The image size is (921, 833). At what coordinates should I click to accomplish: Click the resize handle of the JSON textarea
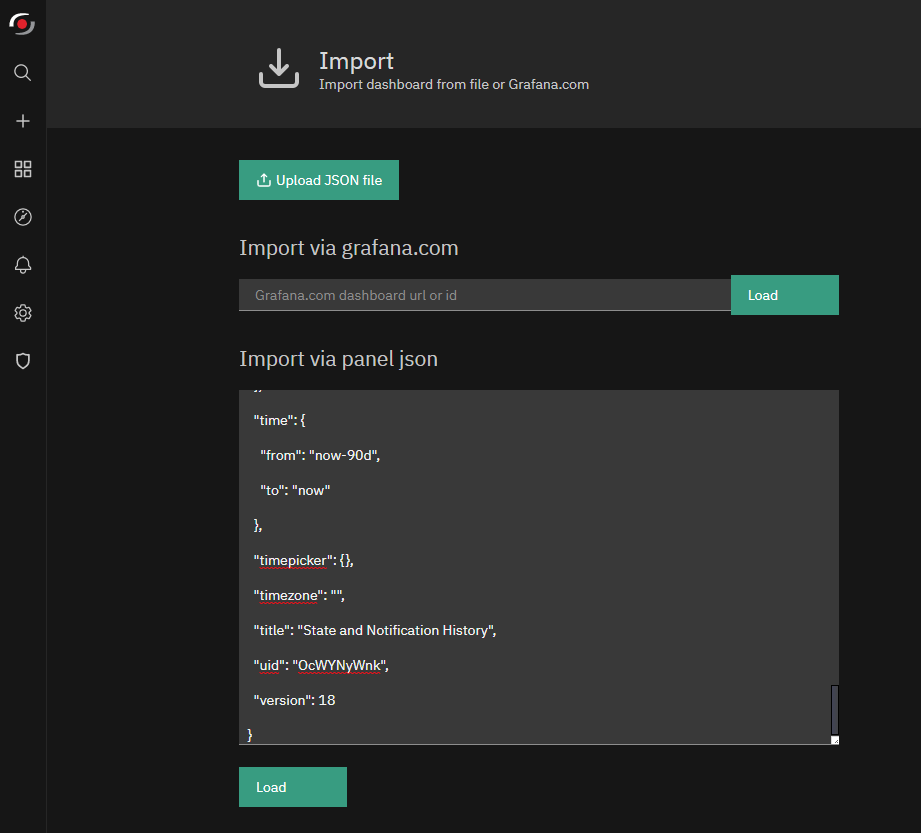835,740
